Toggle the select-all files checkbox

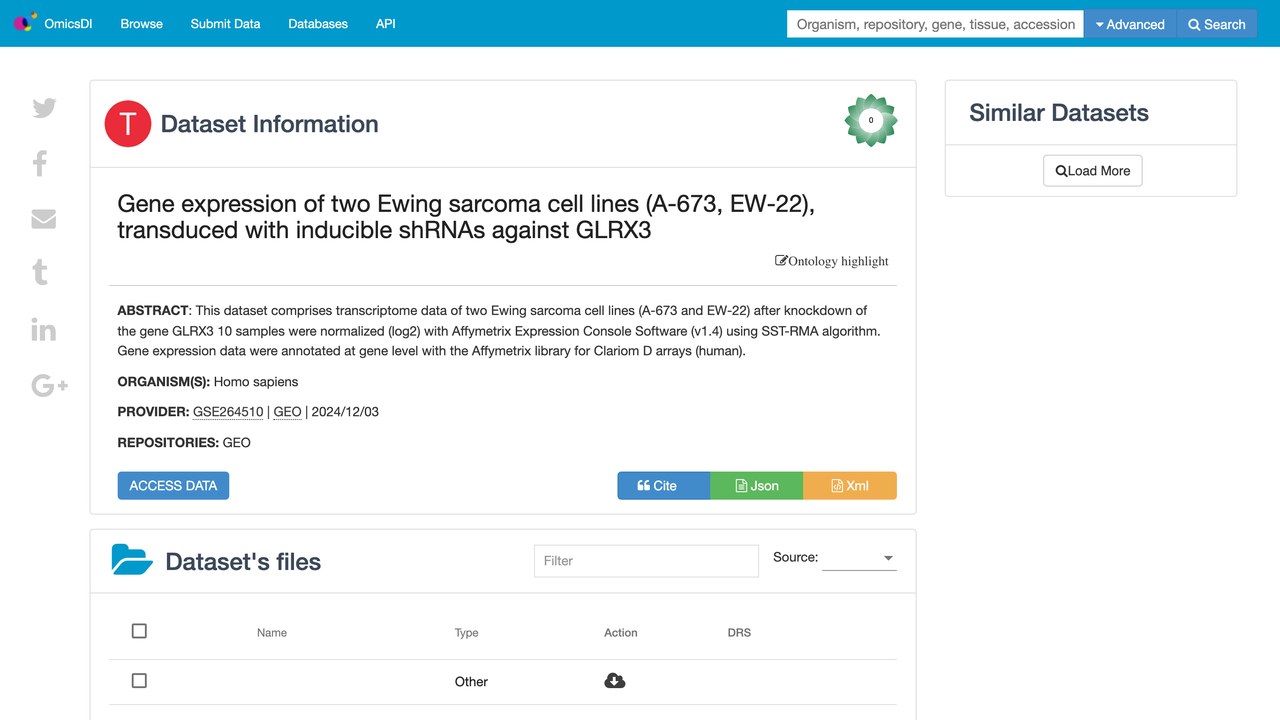139,631
